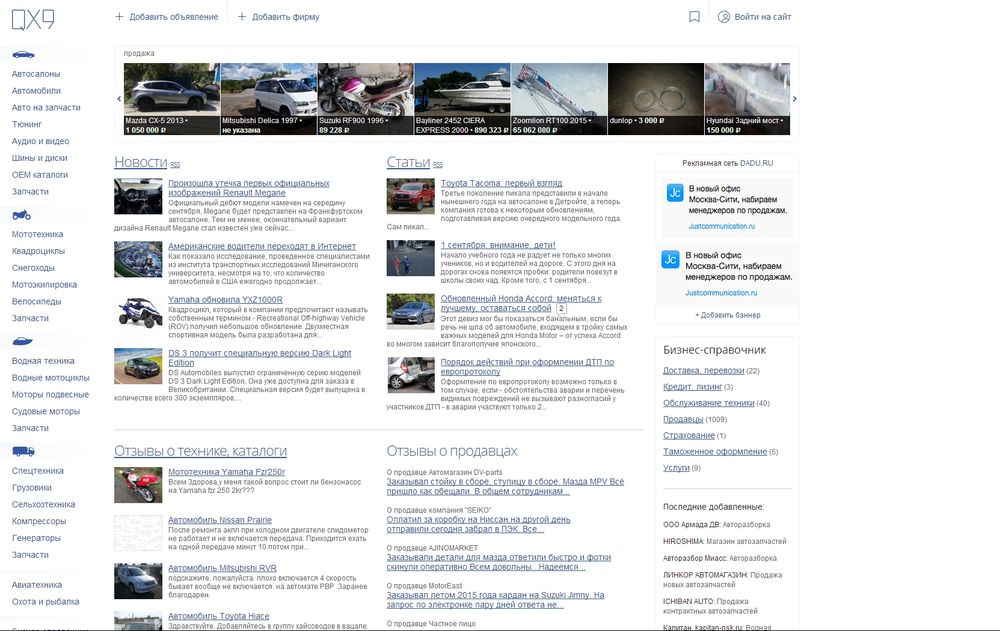Select Авто на запчасти sidebar item
Screen dimensions: 1000x631
coord(46,107)
